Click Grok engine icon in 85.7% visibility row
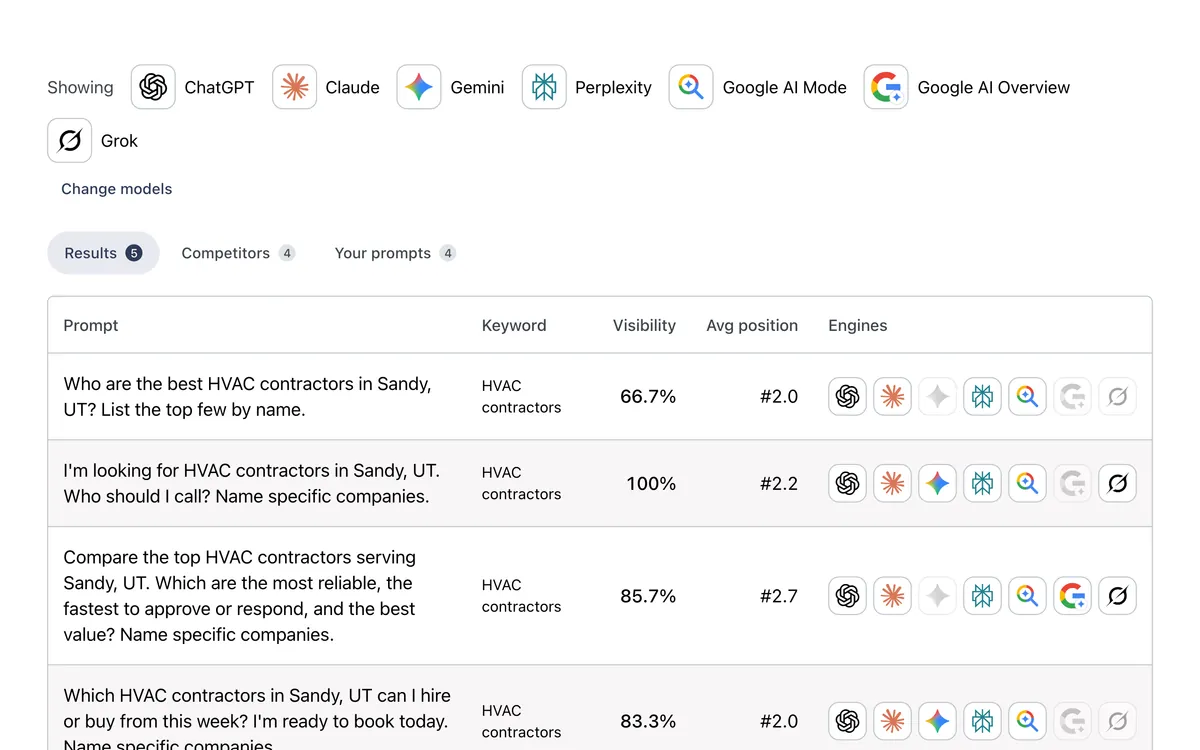The width and height of the screenshot is (1200, 750). coord(1118,596)
